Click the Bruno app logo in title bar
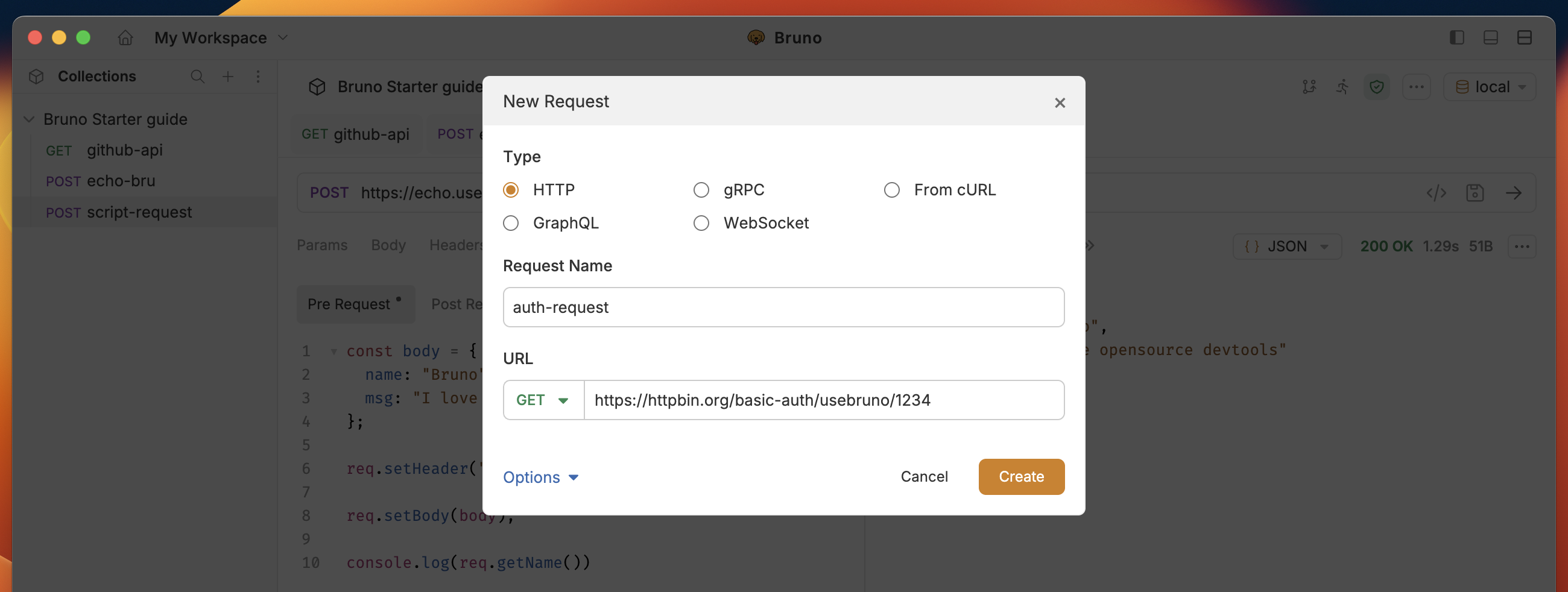 coord(756,38)
